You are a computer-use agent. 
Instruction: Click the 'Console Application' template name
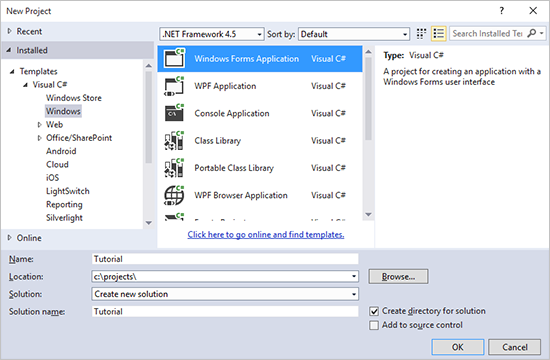pos(232,113)
